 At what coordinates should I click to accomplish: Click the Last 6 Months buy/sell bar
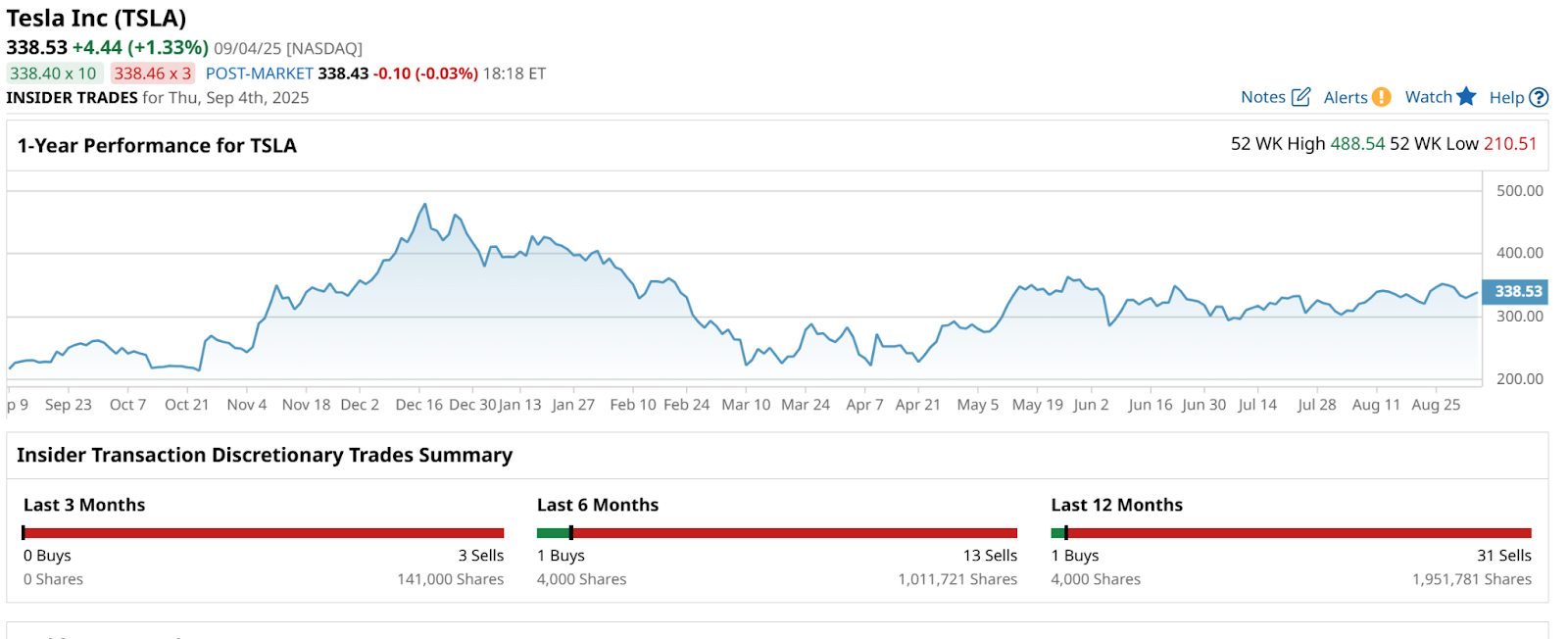coord(777,533)
